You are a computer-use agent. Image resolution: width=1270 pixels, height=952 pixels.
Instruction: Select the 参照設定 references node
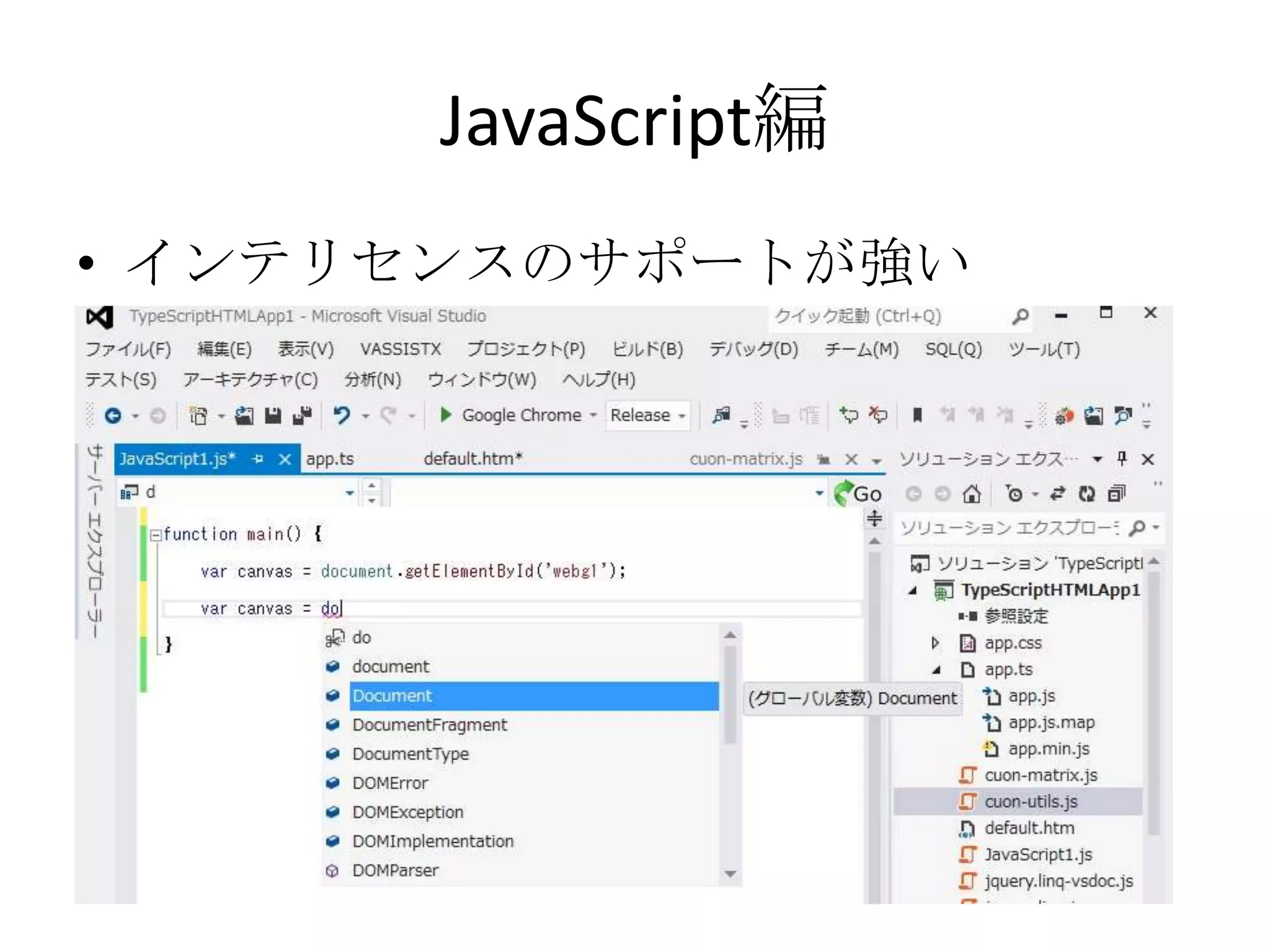click(x=1016, y=617)
